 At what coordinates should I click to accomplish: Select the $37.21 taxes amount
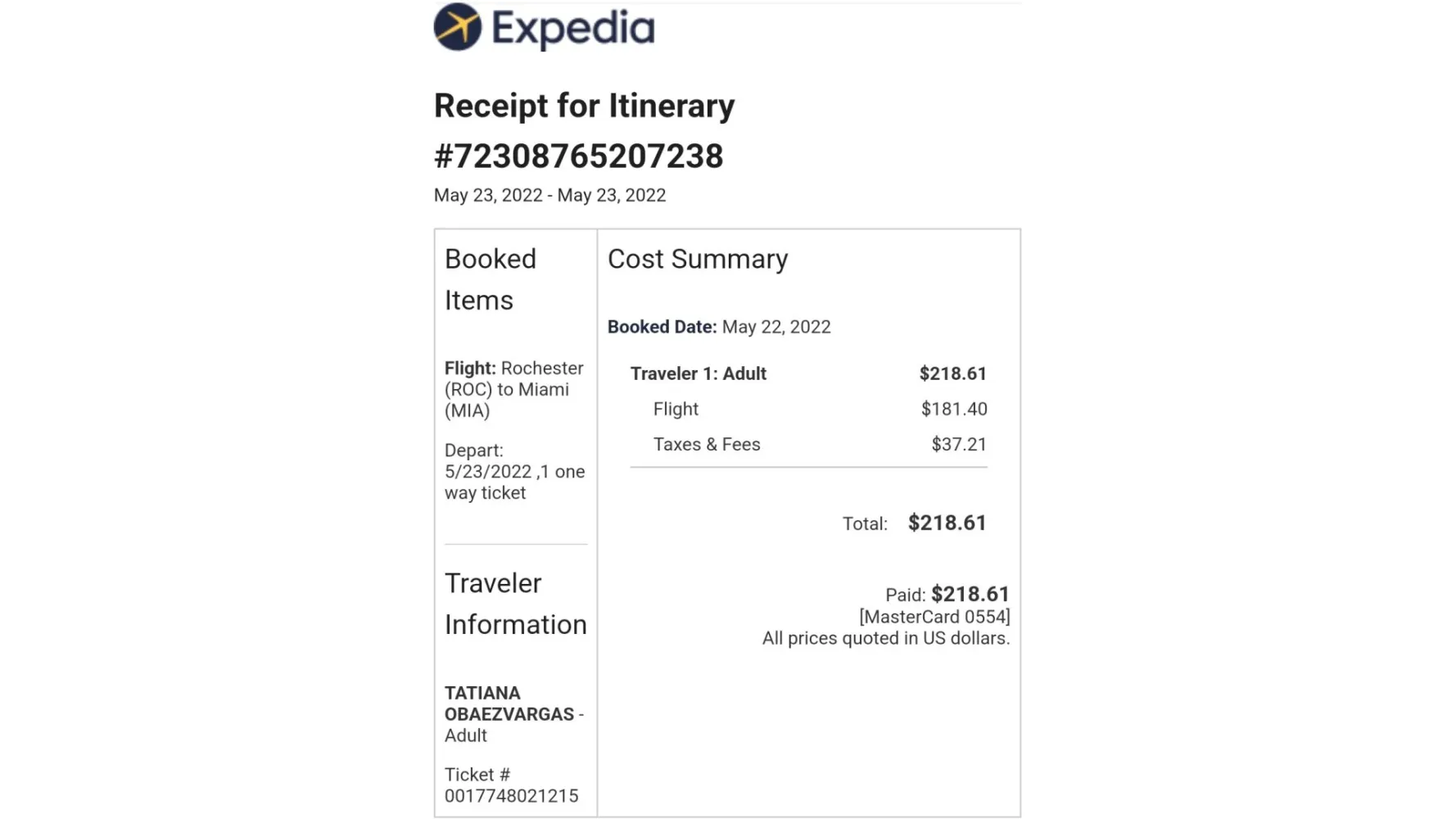click(959, 445)
